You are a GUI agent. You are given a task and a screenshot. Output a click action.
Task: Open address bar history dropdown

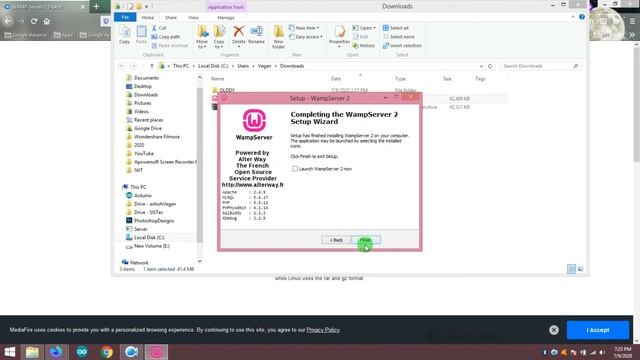[482, 66]
